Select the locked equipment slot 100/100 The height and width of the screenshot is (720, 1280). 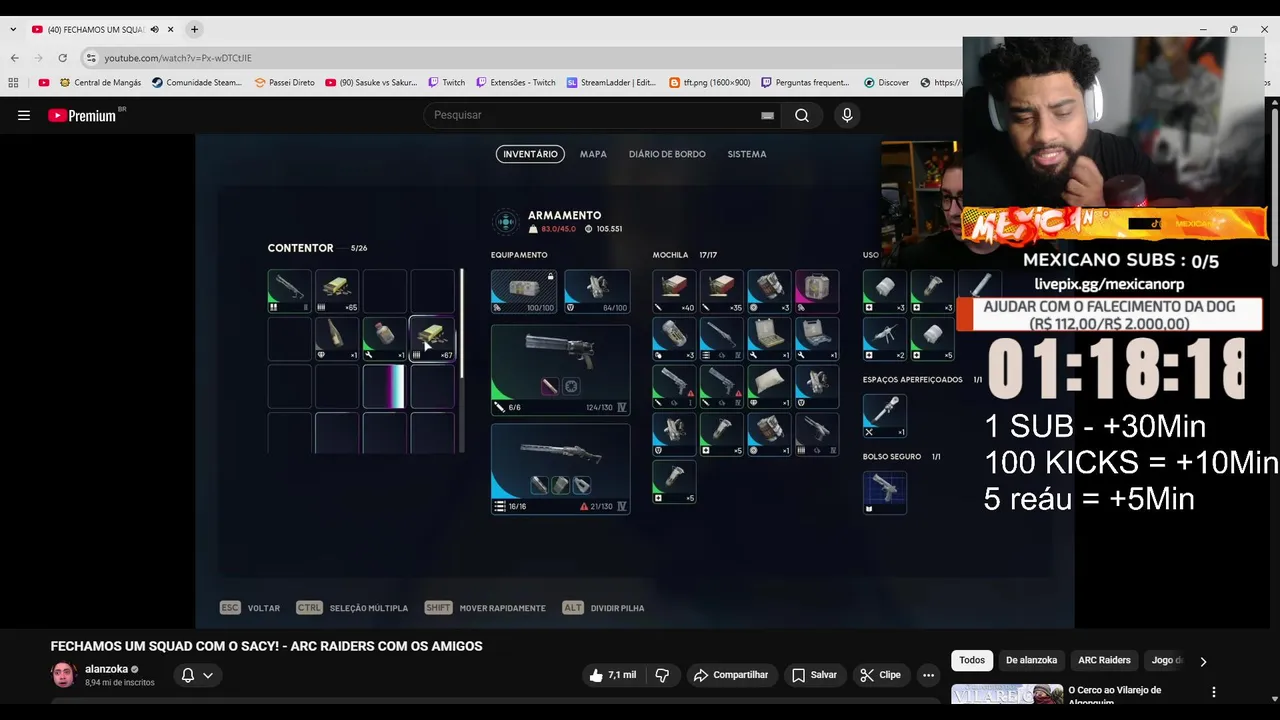[x=524, y=292]
